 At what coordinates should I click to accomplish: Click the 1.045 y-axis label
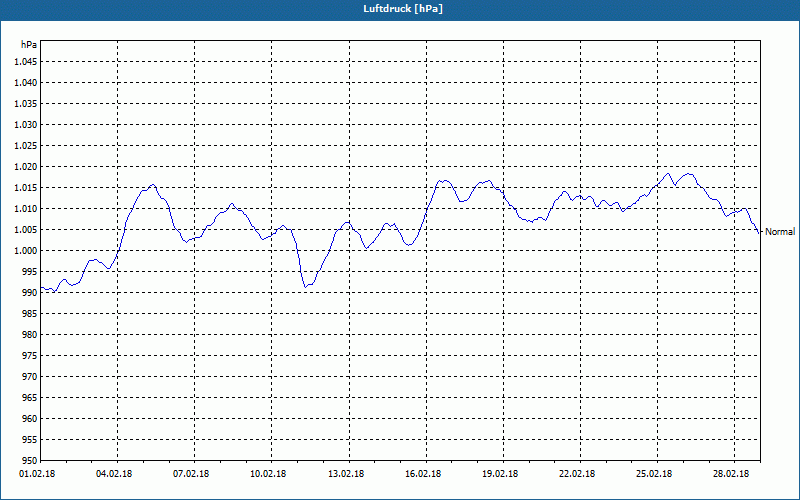click(x=26, y=62)
